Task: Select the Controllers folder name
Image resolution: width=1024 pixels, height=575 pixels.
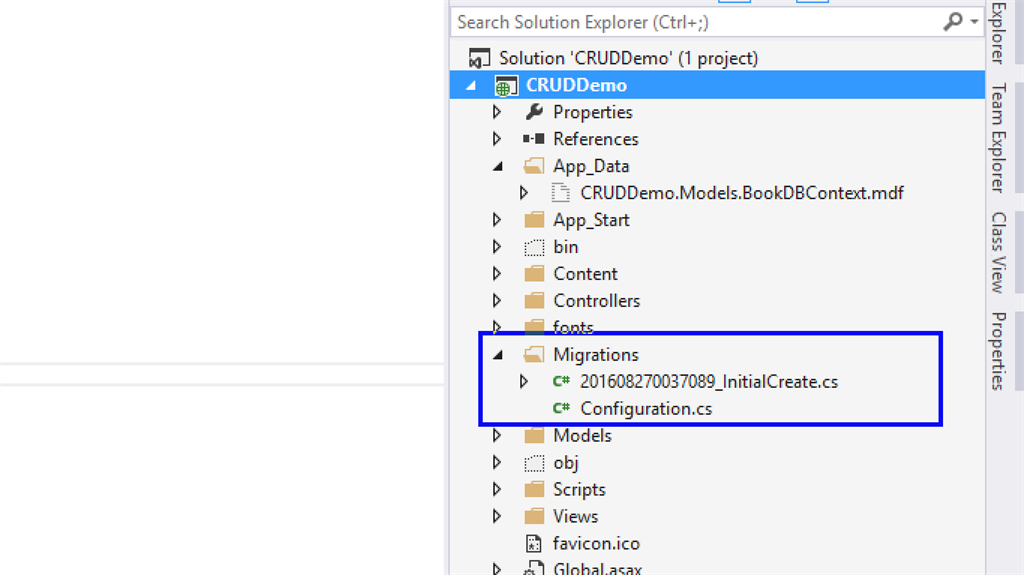Action: point(596,301)
